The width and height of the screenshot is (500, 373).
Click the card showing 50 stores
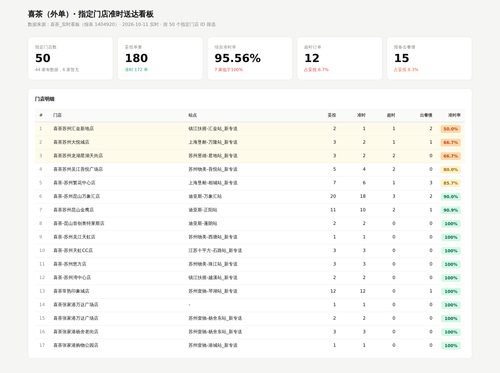click(x=70, y=58)
